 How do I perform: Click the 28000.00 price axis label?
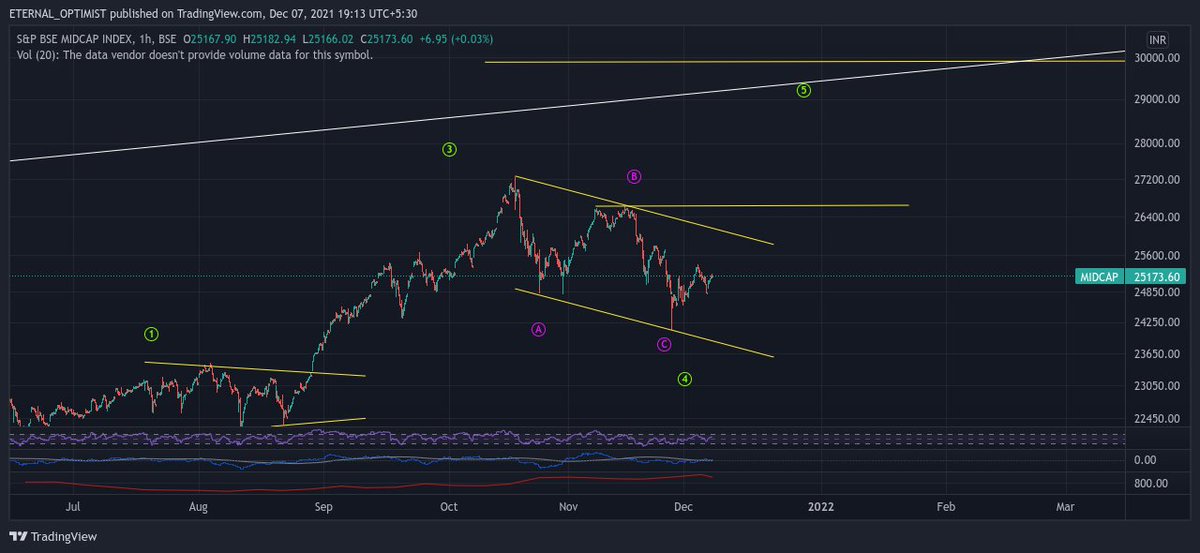(x=1155, y=143)
